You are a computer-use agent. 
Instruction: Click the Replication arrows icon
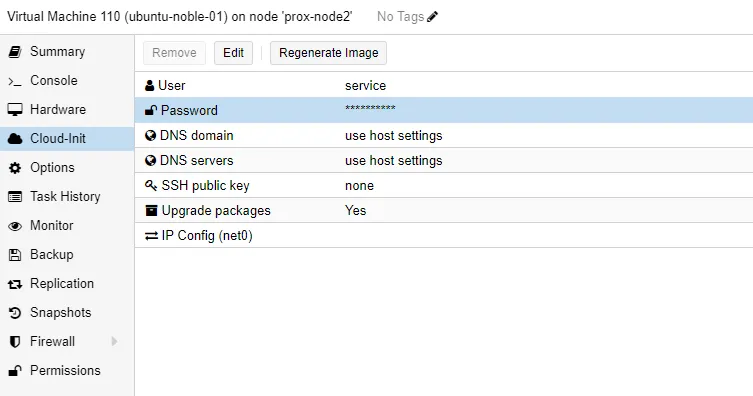pos(15,284)
